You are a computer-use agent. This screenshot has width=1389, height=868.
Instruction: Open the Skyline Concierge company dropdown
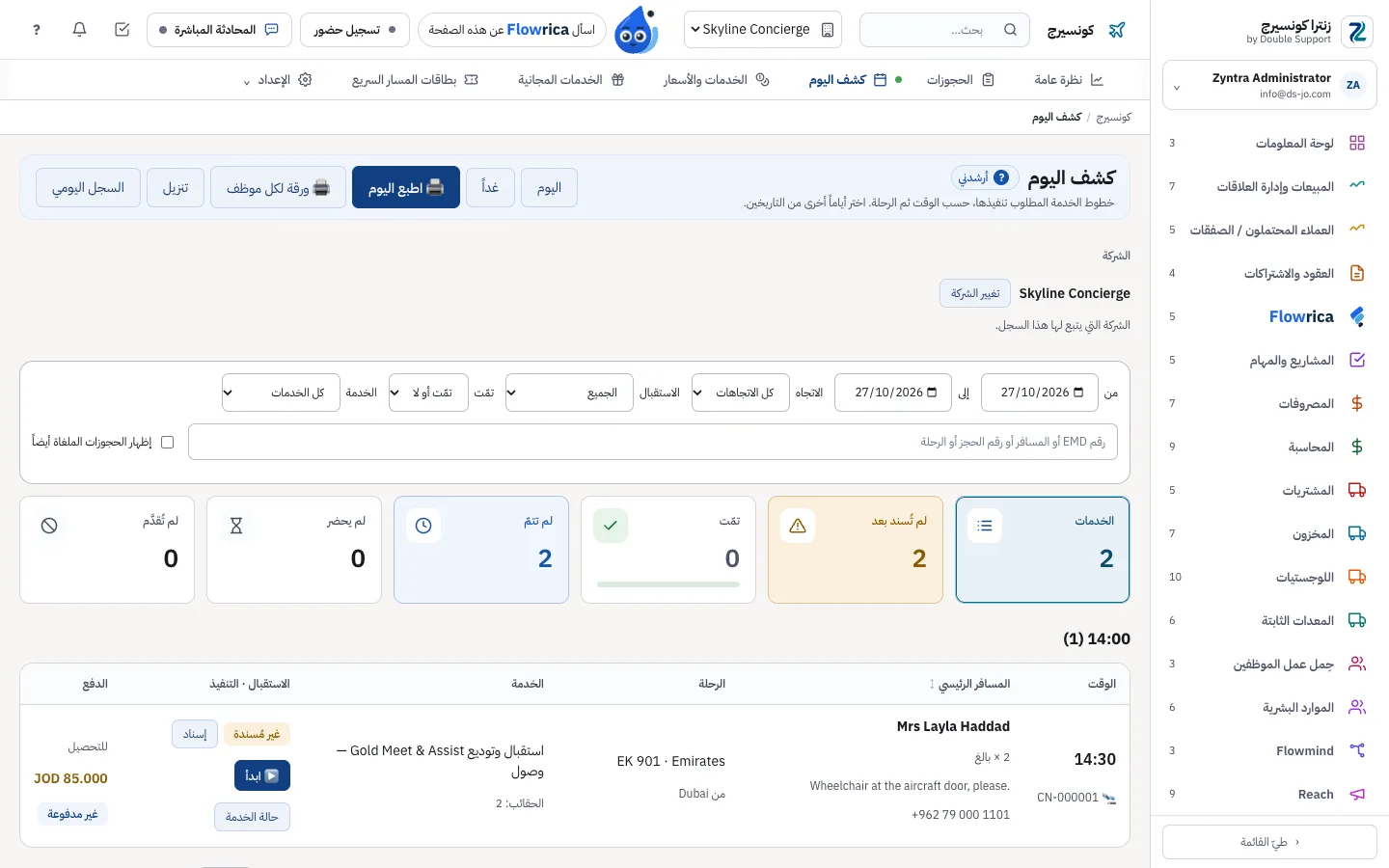click(762, 30)
